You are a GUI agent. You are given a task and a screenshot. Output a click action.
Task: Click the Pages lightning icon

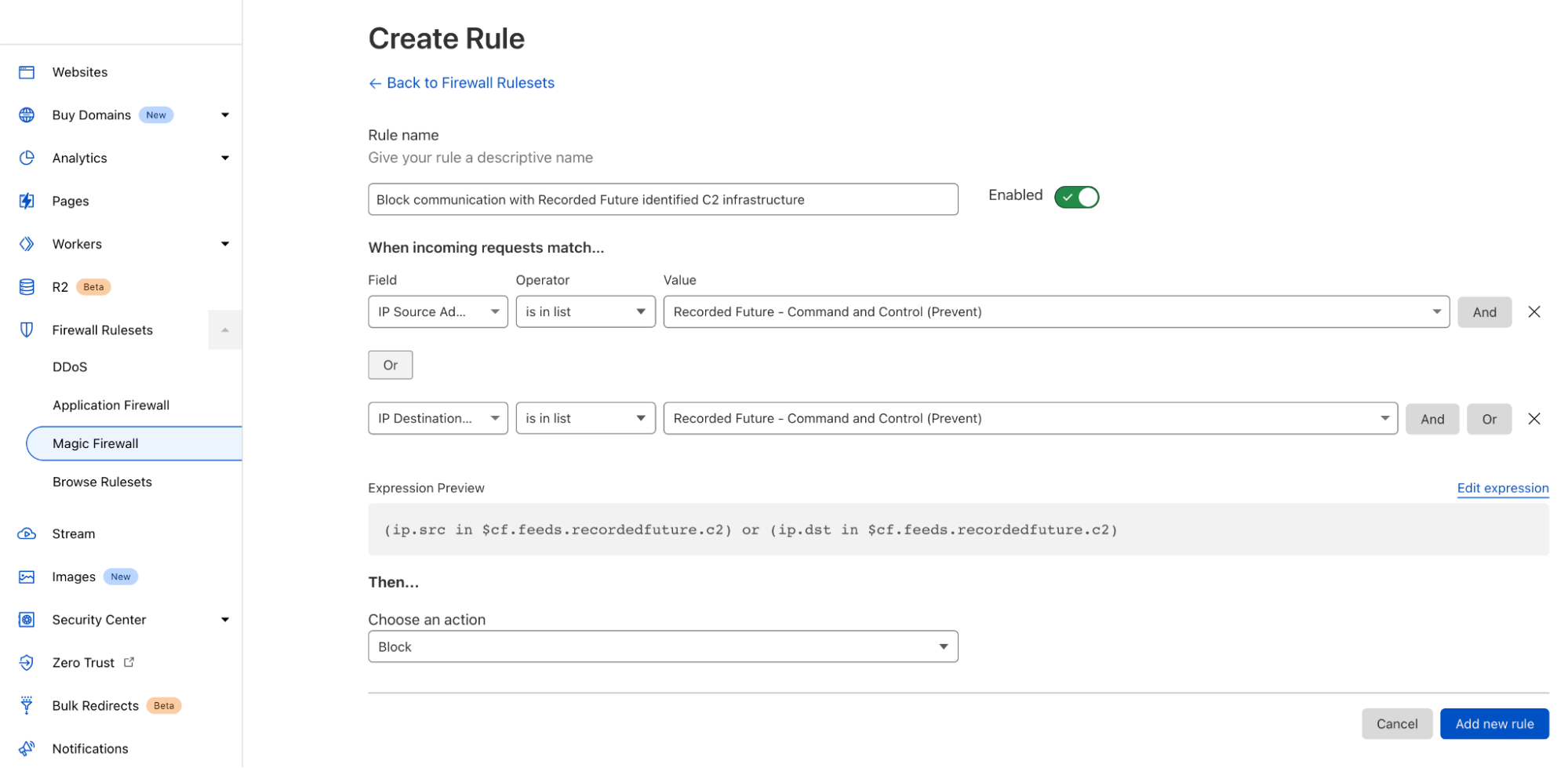tap(27, 201)
